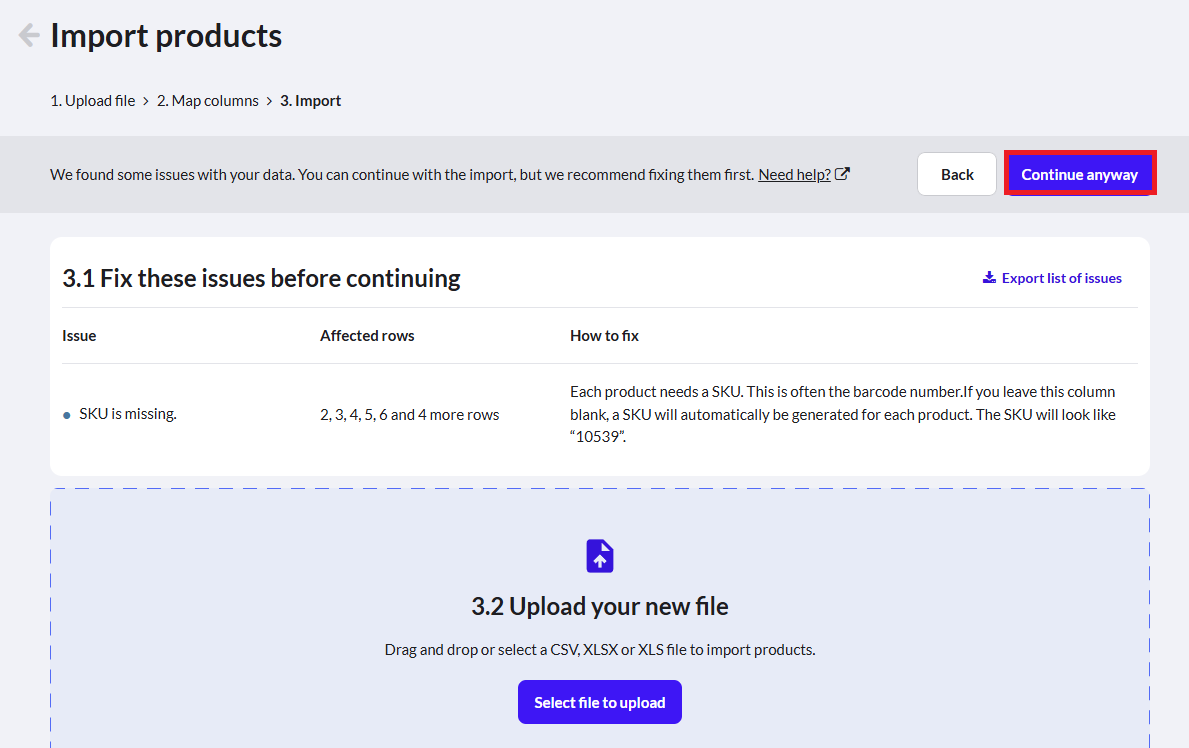The height and width of the screenshot is (748, 1189).
Task: Click the 'Each product needs a SKU' description
Action: [843, 414]
